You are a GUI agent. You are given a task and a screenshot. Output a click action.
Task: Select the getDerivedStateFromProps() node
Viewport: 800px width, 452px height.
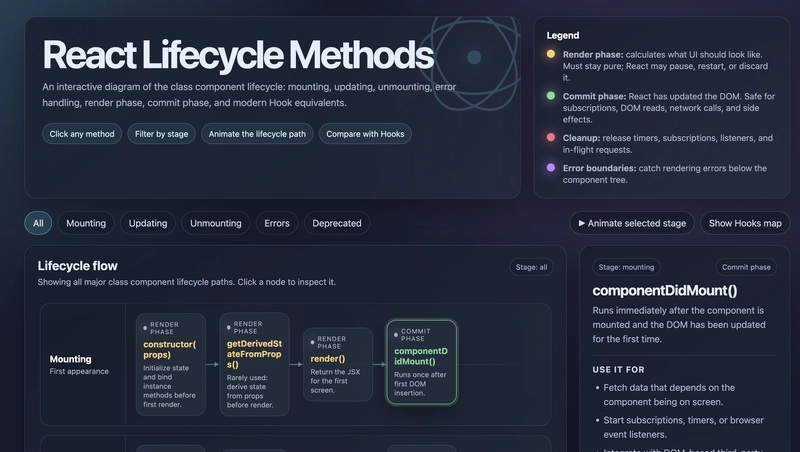coord(255,364)
